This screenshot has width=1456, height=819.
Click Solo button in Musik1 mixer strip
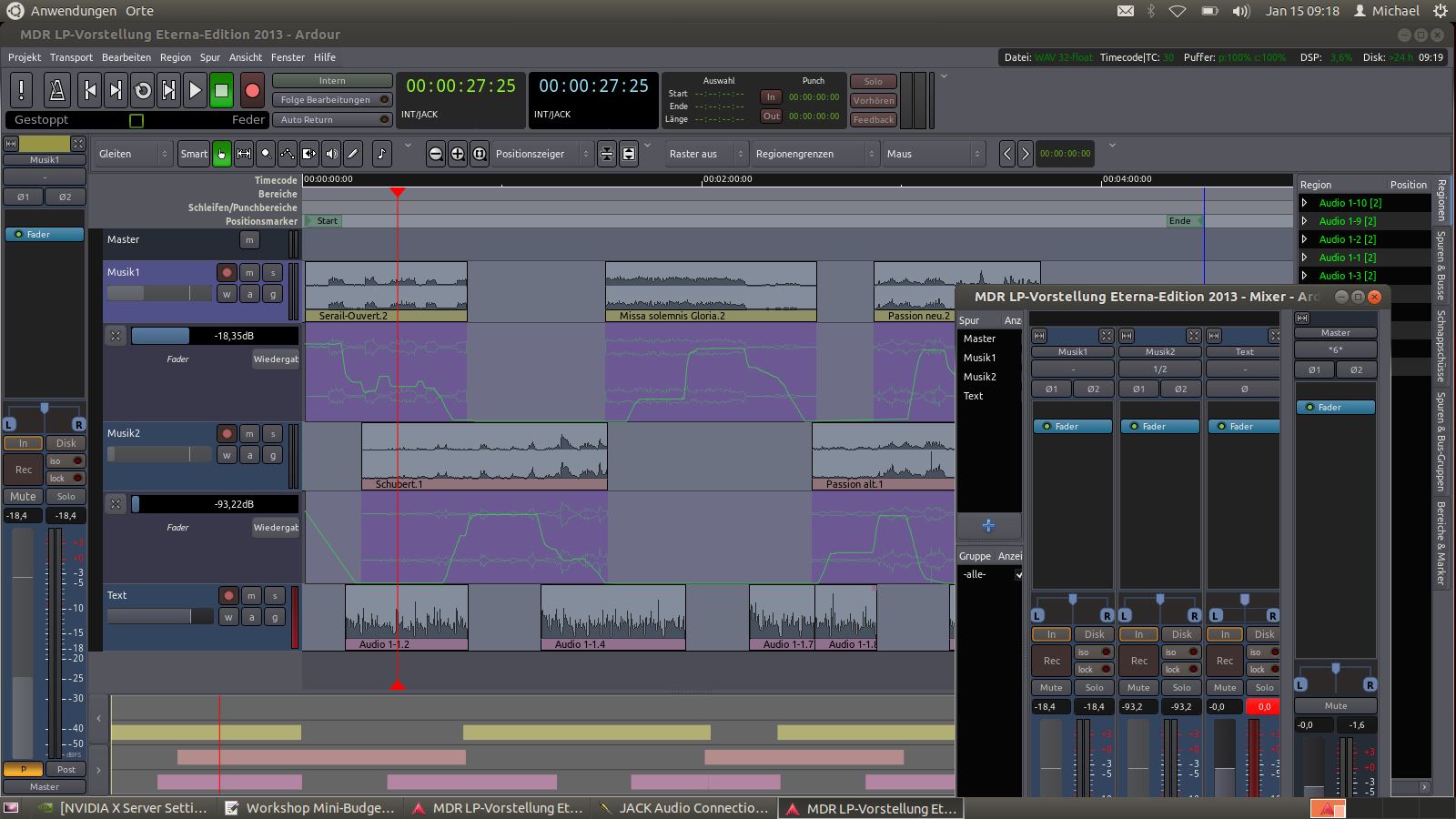pos(1094,688)
